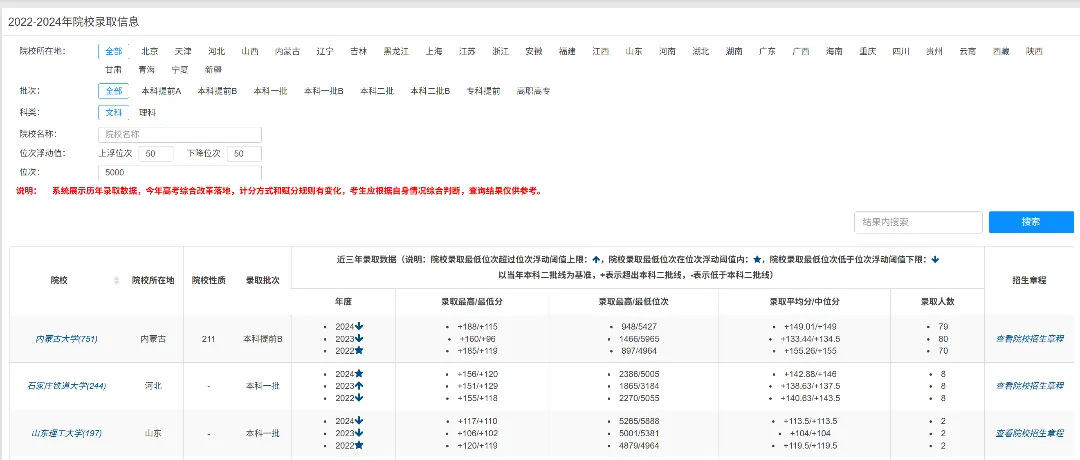Click the 2022-2024年院校录取信息 page title
Screen dimensions: 1080x460
pyautogui.click(x=74, y=22)
